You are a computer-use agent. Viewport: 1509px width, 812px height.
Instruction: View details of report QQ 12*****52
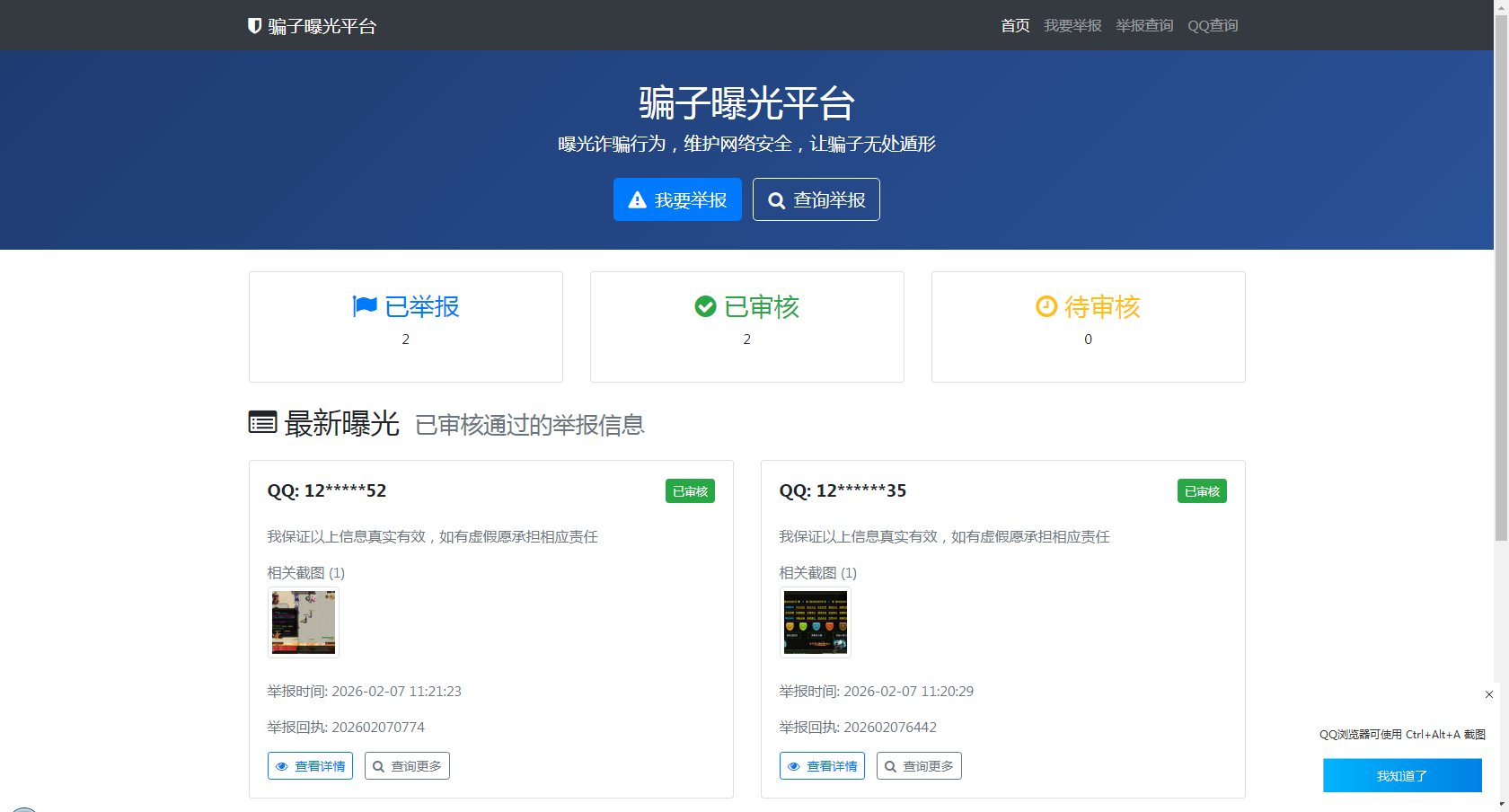coord(310,766)
